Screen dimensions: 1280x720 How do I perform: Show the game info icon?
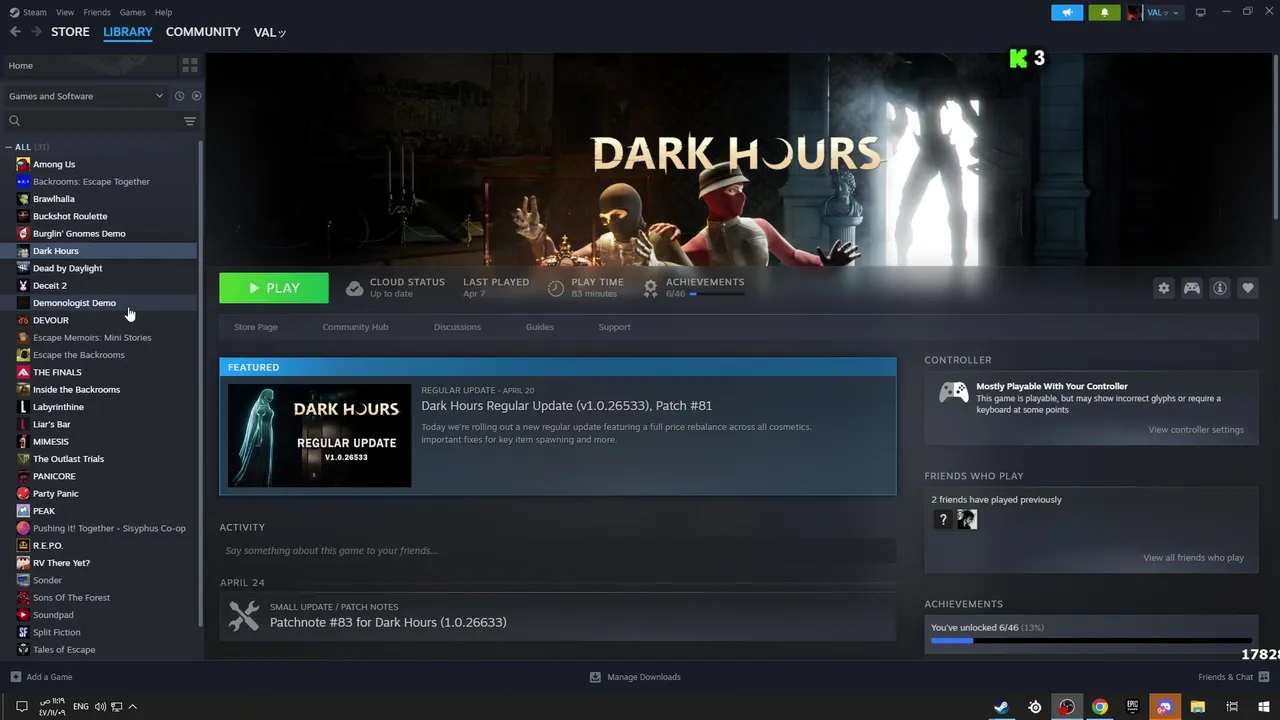(x=1219, y=288)
